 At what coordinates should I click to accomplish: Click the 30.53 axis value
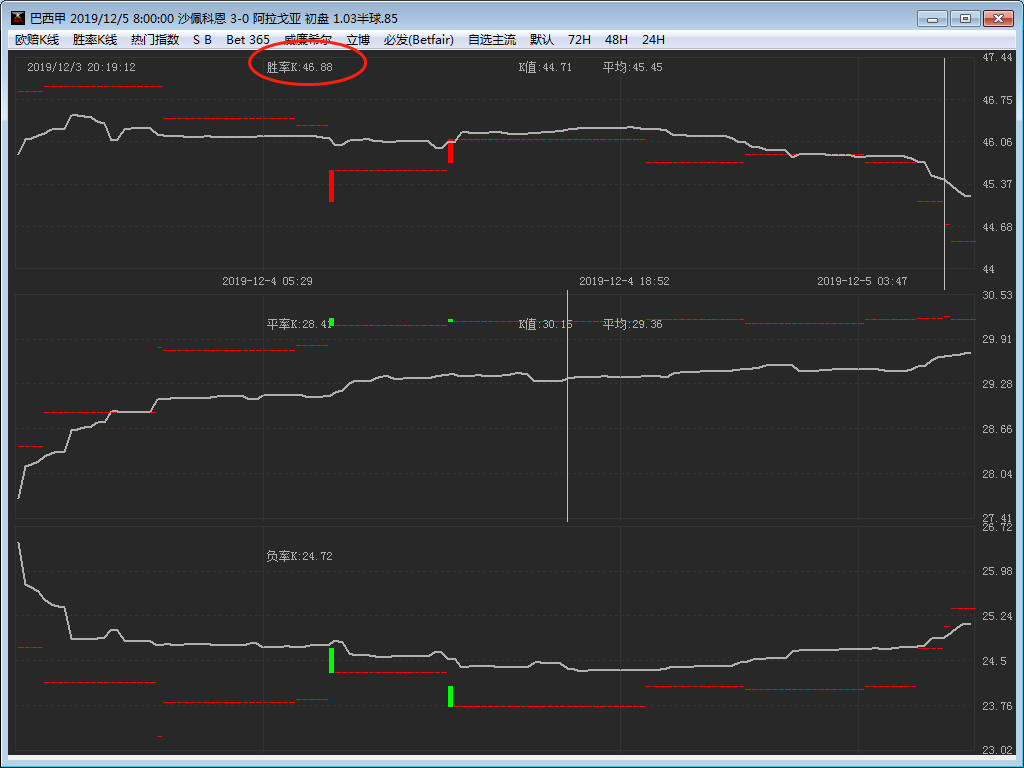tap(997, 295)
